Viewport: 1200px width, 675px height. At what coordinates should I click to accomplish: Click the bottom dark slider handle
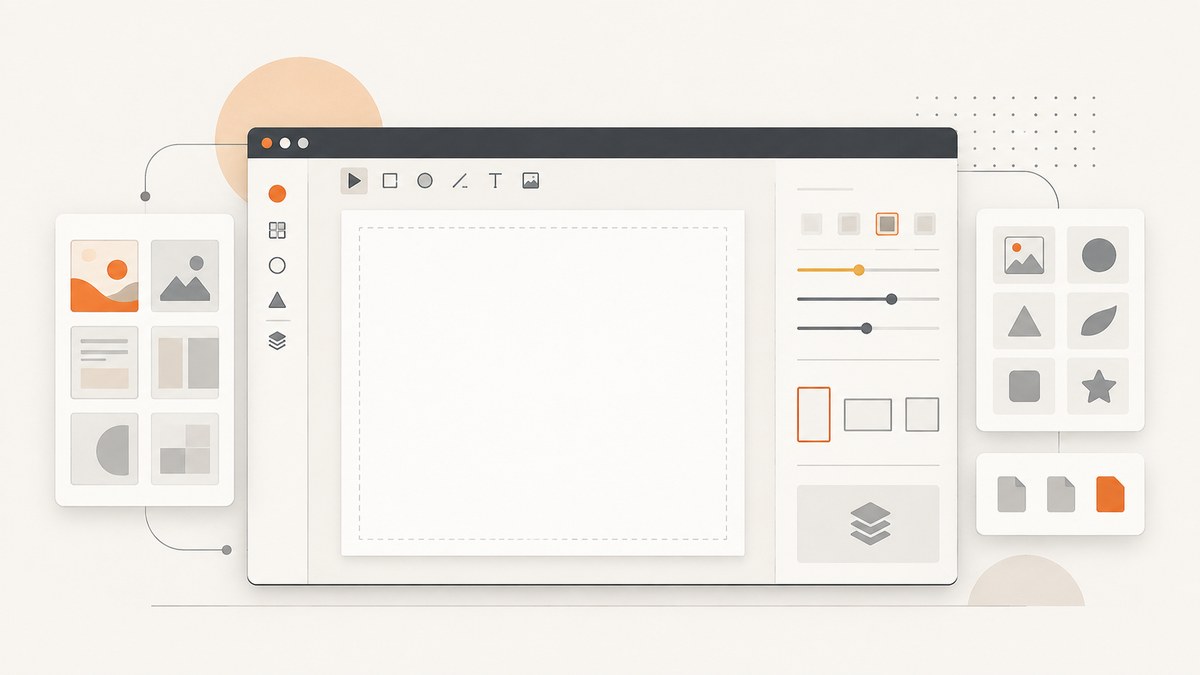click(x=866, y=328)
